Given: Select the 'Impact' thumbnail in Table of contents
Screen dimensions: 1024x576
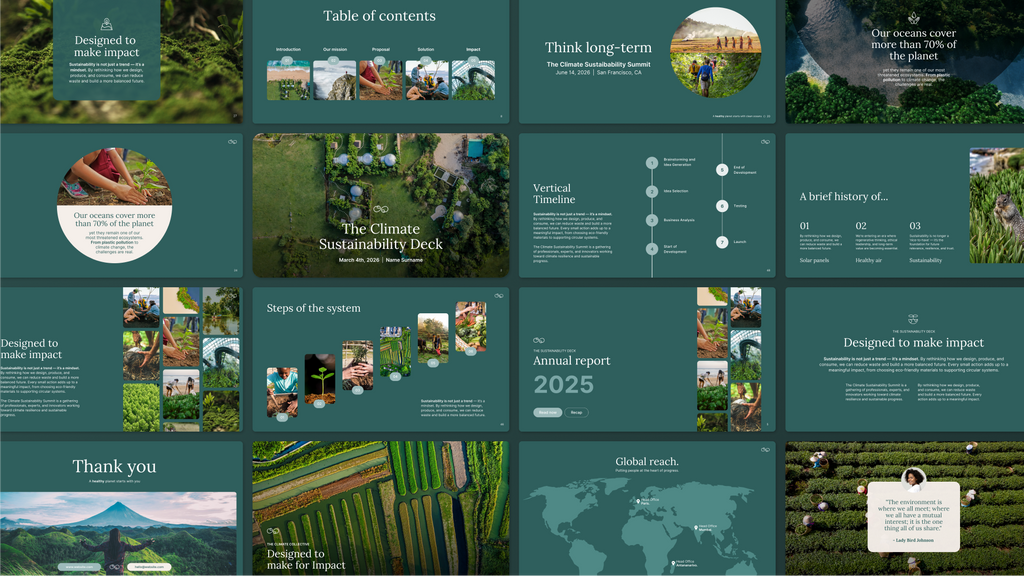Looking at the screenshot, I should (x=472, y=80).
